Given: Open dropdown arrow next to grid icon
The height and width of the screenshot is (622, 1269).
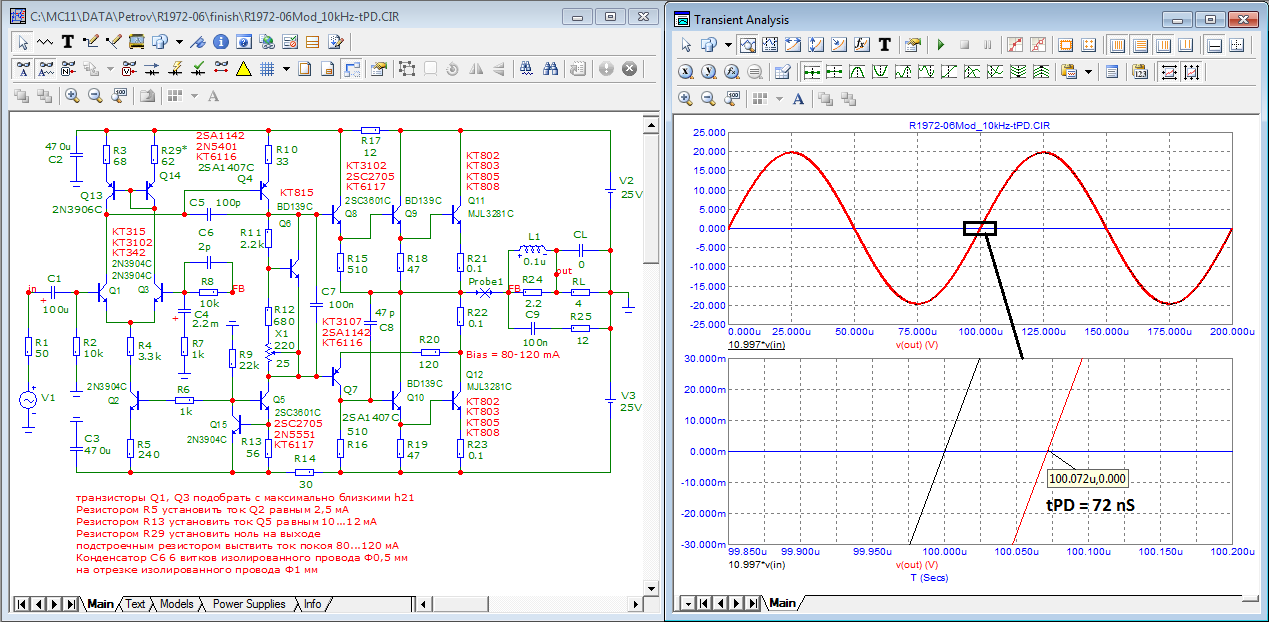Looking at the screenshot, I should pyautogui.click(x=286, y=69).
